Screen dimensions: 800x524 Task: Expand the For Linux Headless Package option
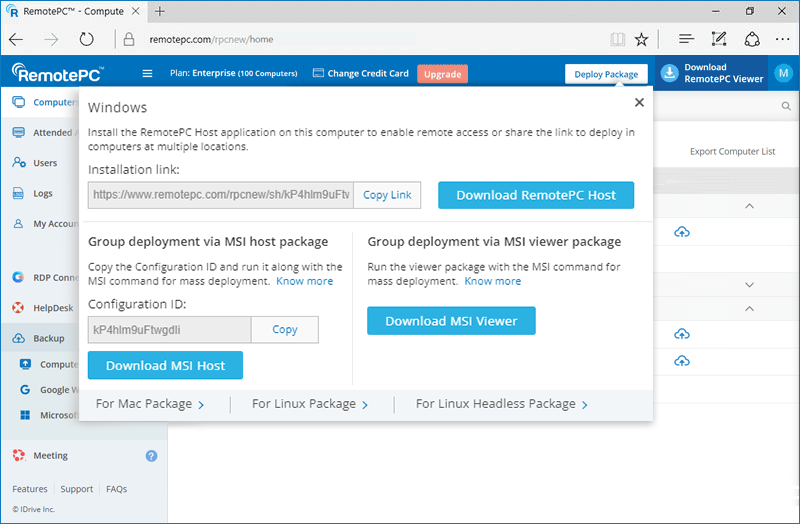(501, 404)
